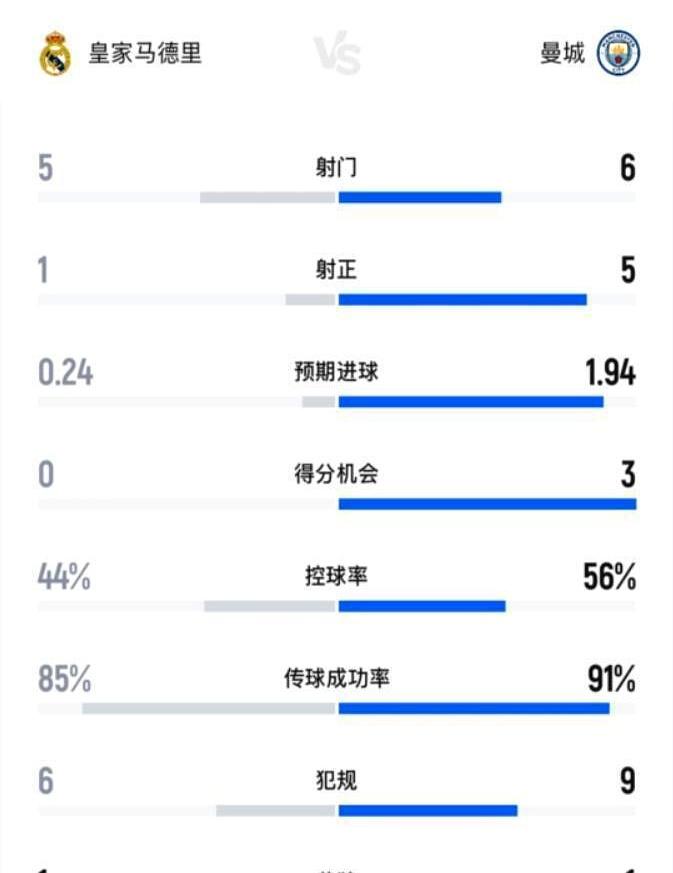Click the 56% possession value
This screenshot has height=873, width=673.
(609, 577)
